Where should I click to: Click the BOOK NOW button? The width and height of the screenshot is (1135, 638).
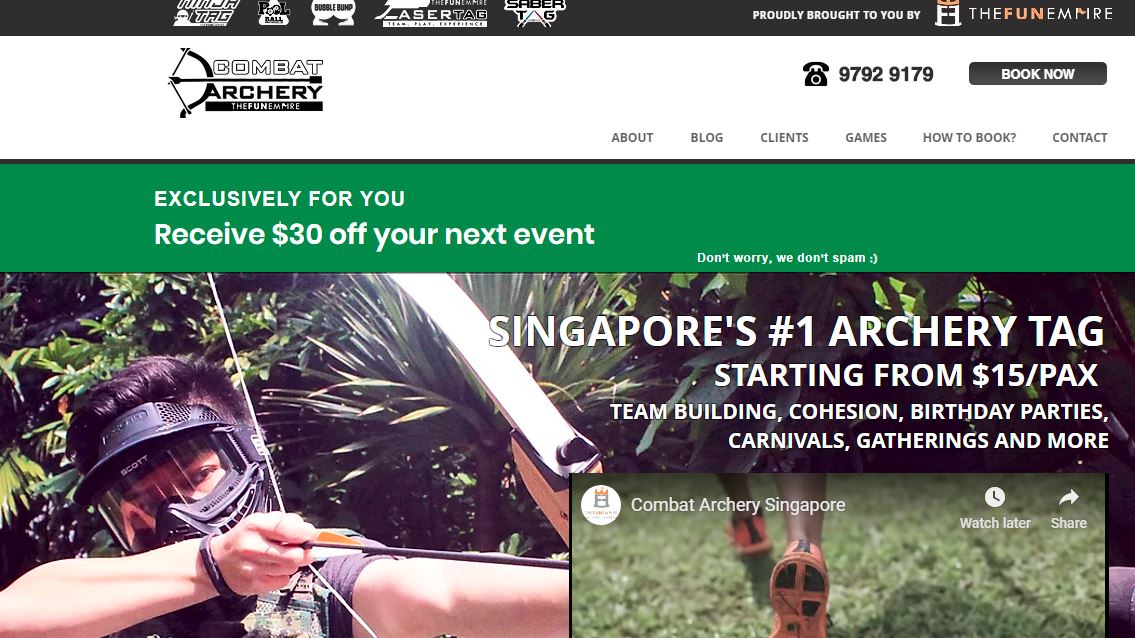click(1037, 74)
